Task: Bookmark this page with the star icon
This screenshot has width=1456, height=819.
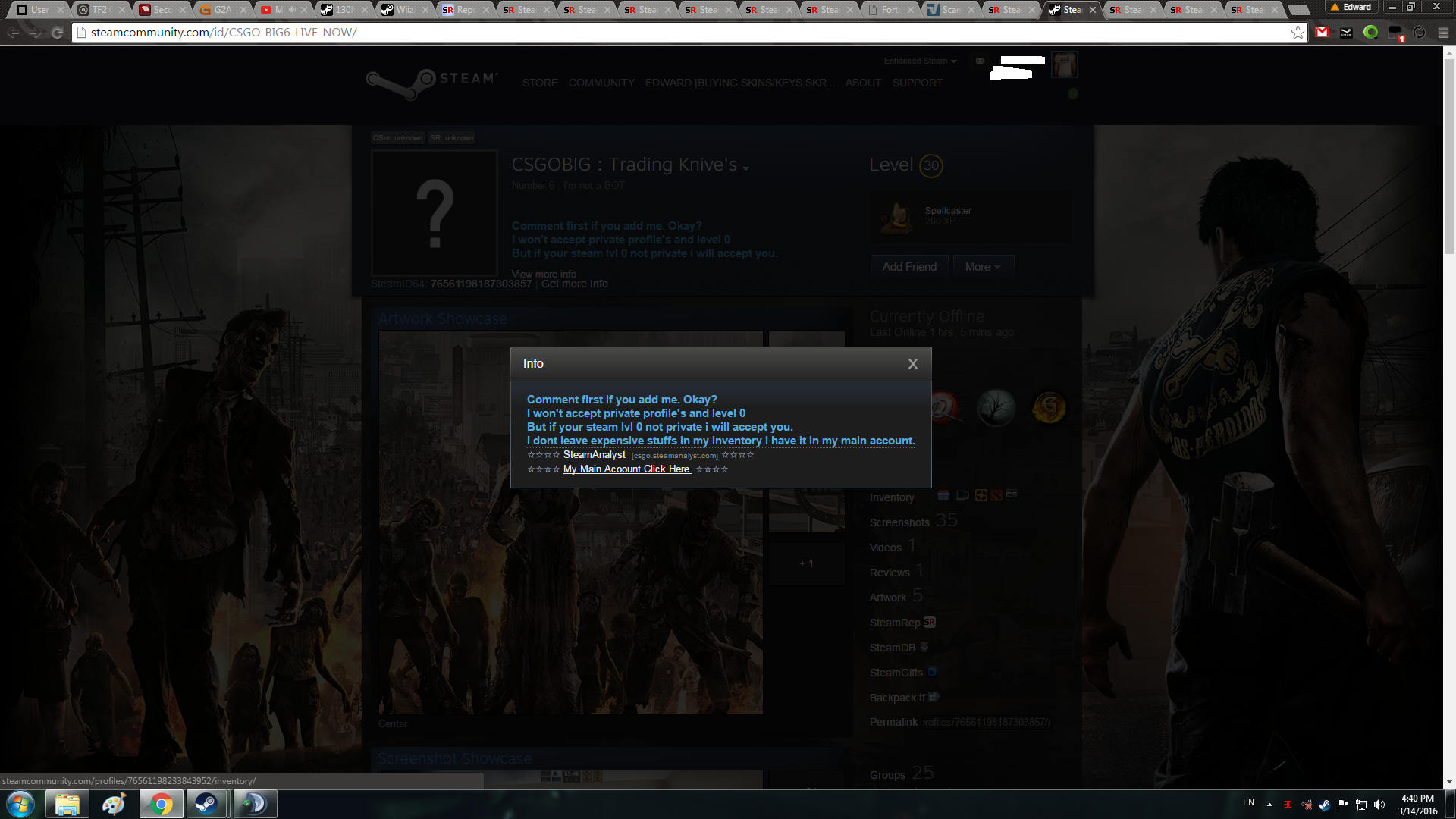Action: (x=1298, y=33)
